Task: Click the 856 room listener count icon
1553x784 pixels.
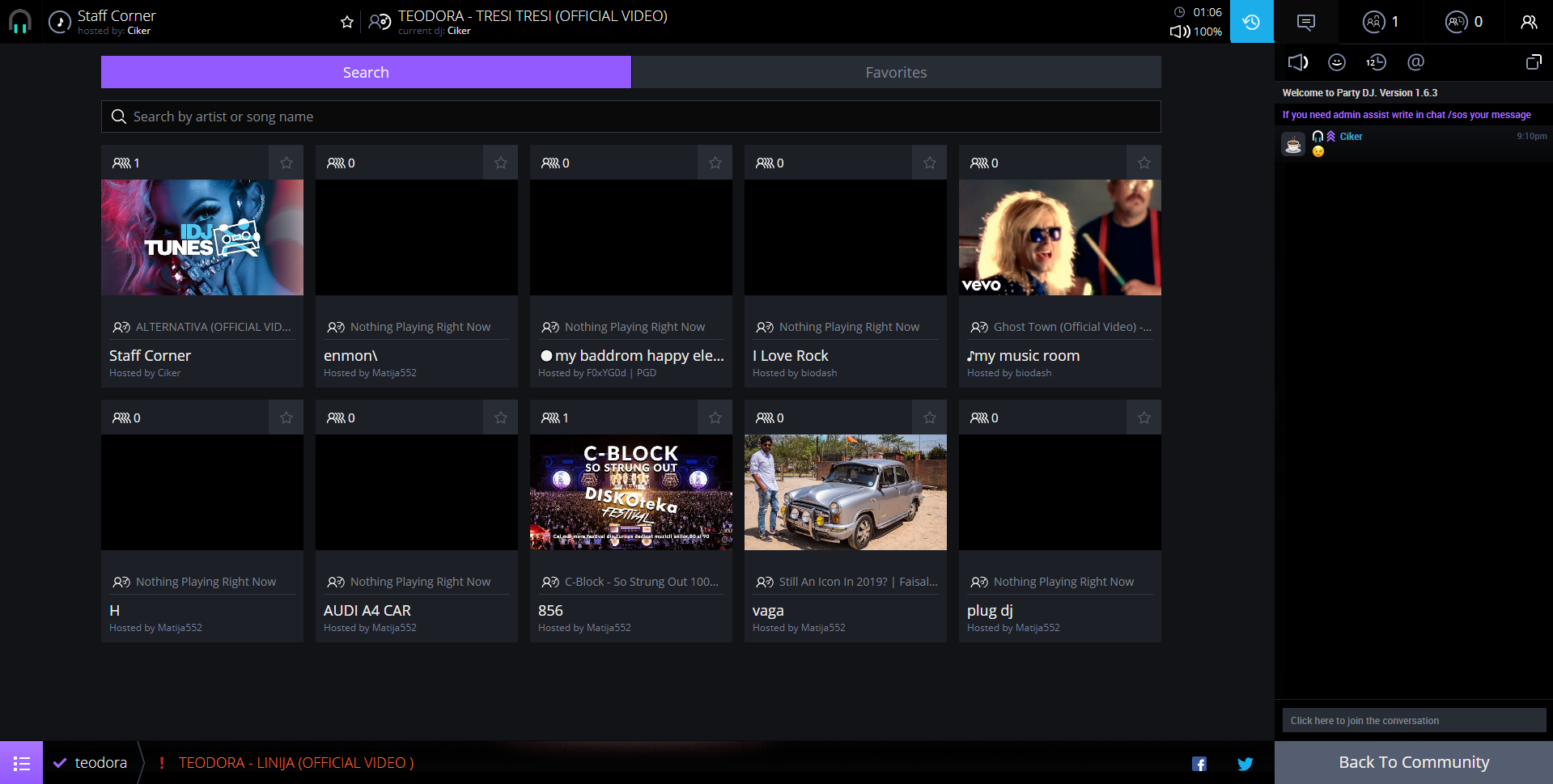Action: (550, 417)
